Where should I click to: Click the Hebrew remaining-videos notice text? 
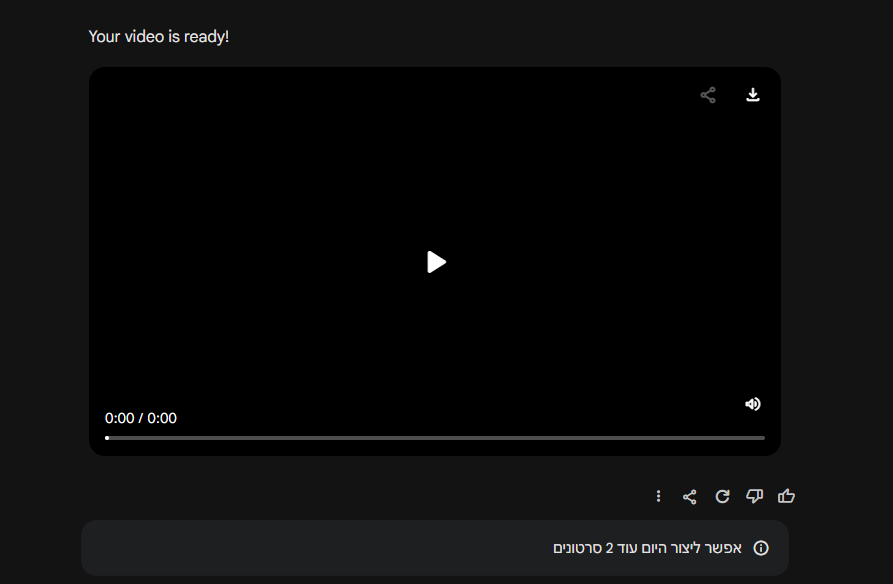646,548
